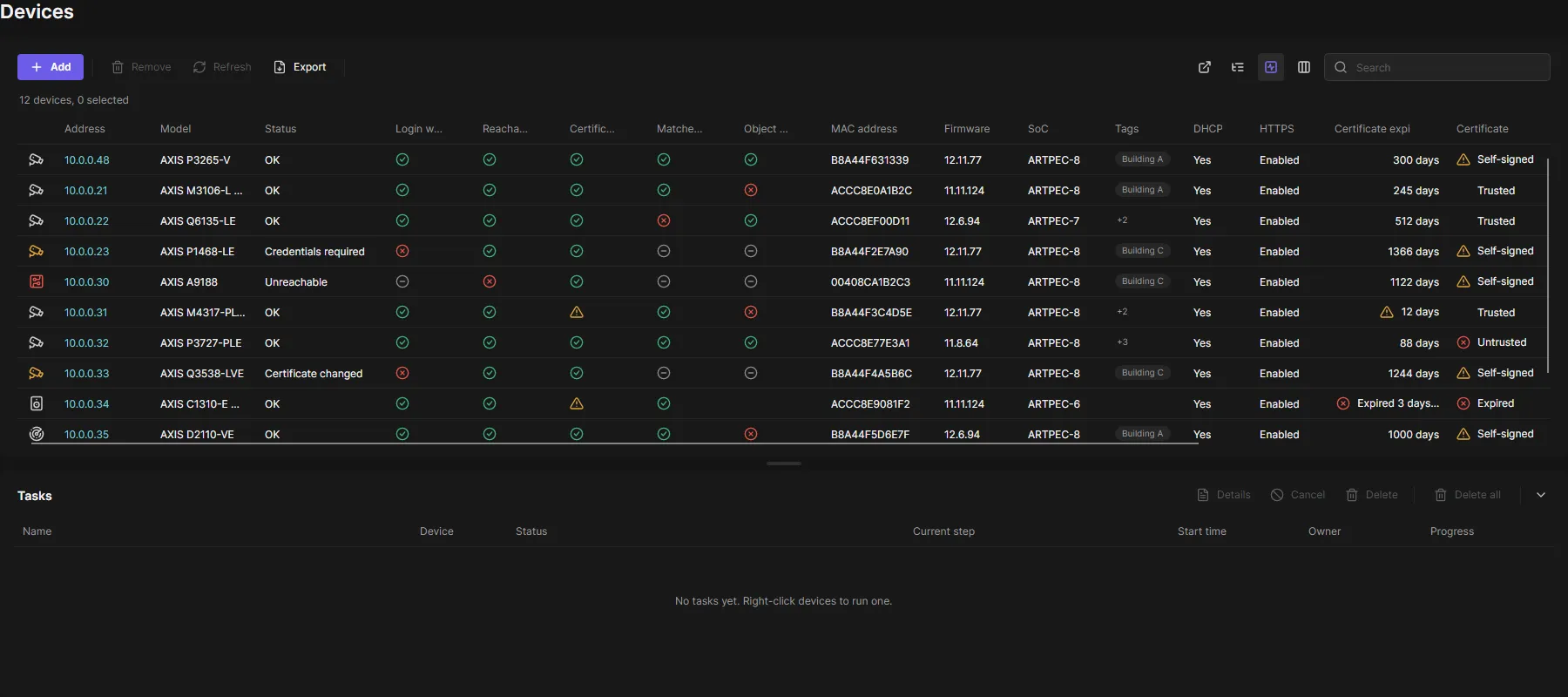Click the self-signed warning icon for 10.0.0.48

tap(1463, 159)
